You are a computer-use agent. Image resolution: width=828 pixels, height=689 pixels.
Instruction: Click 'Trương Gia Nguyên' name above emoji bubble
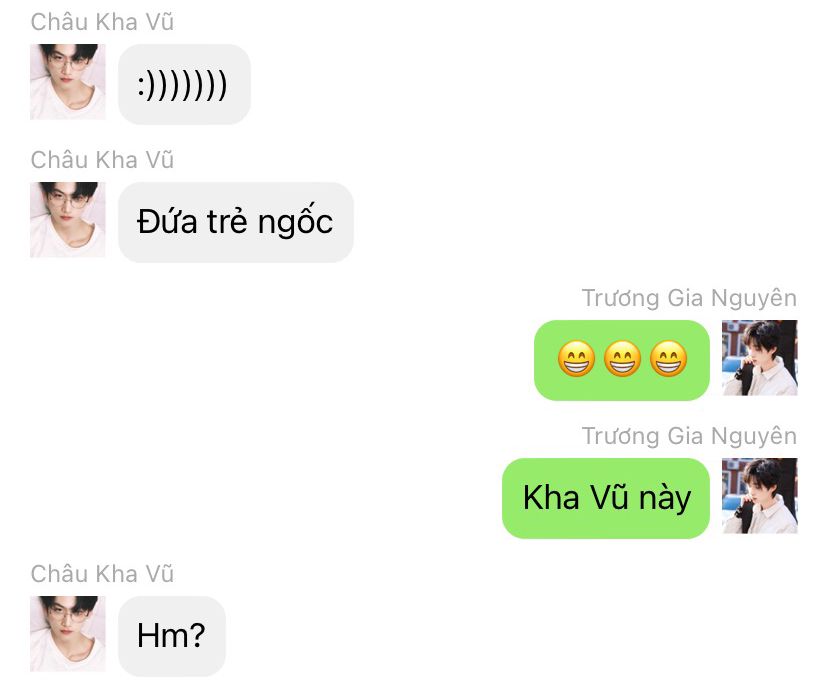coord(689,298)
